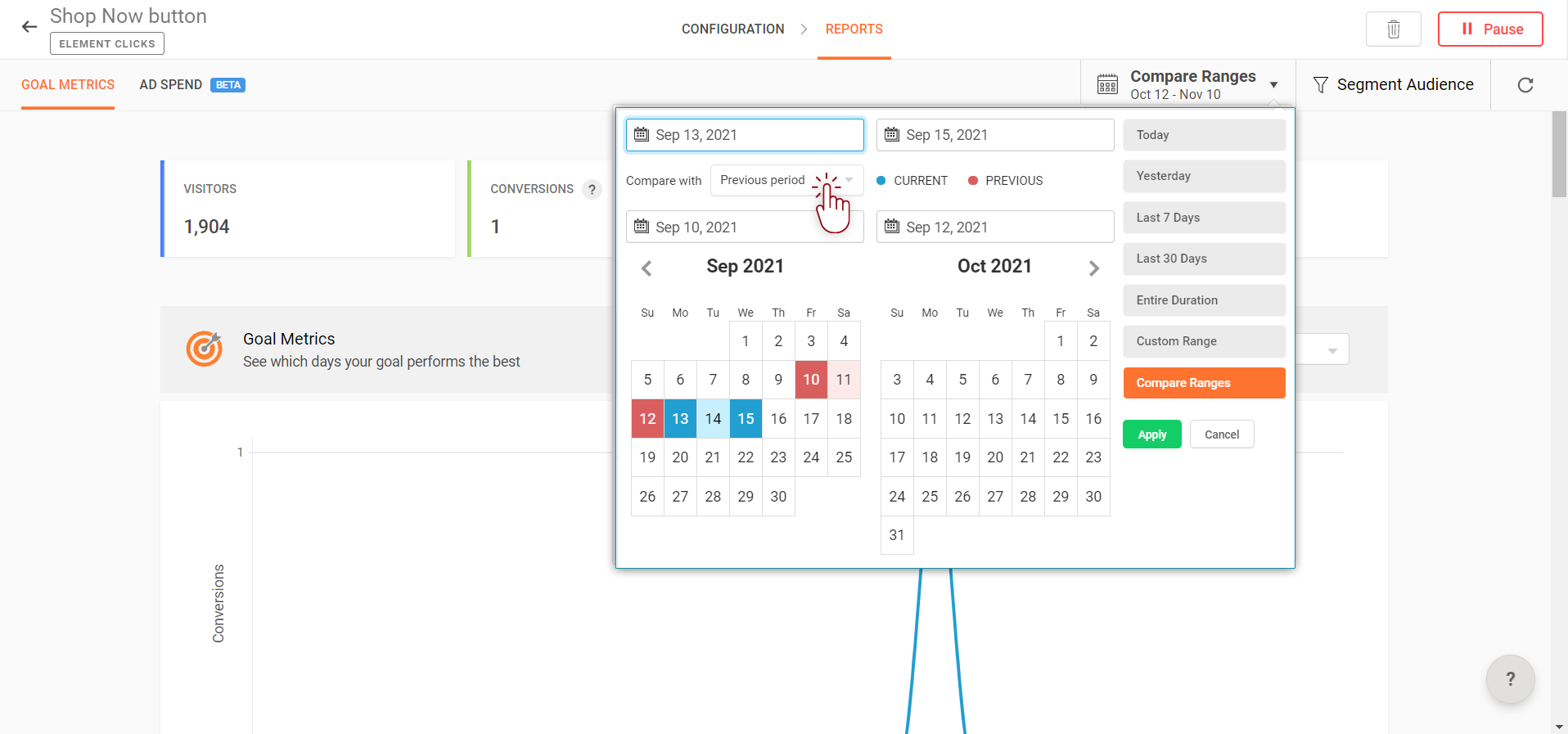
Task: Select the Compare Ranges preset option
Action: 1204,383
